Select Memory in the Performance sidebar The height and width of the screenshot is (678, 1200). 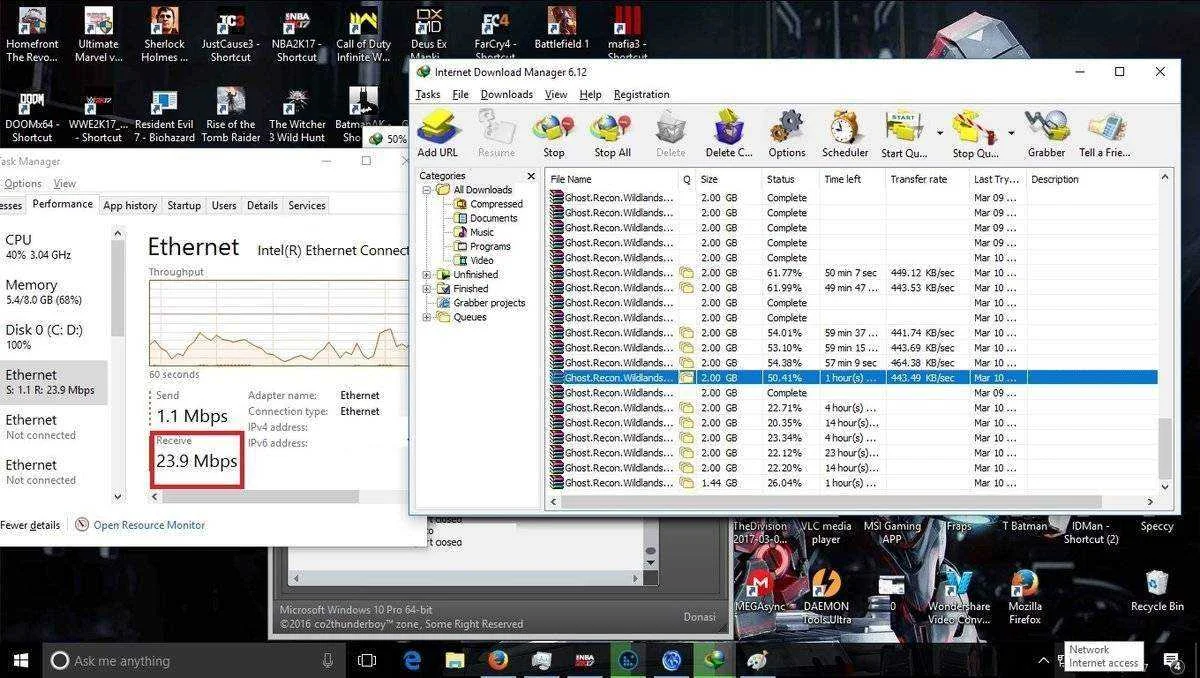pyautogui.click(x=54, y=292)
